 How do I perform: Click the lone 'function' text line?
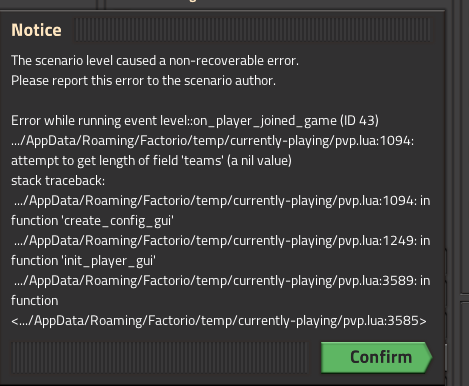[35, 301]
